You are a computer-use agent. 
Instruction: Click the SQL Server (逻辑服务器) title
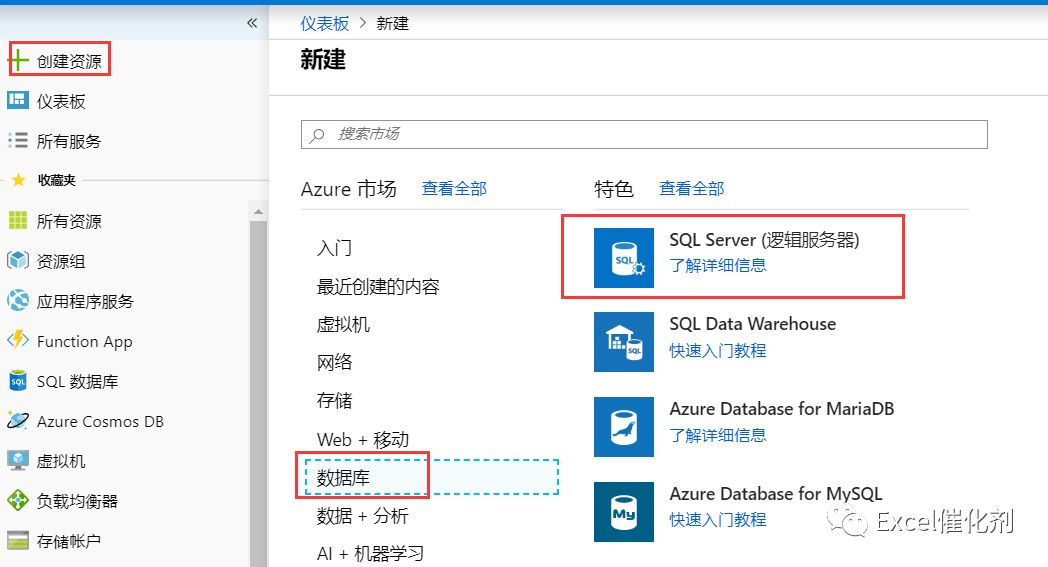(765, 239)
